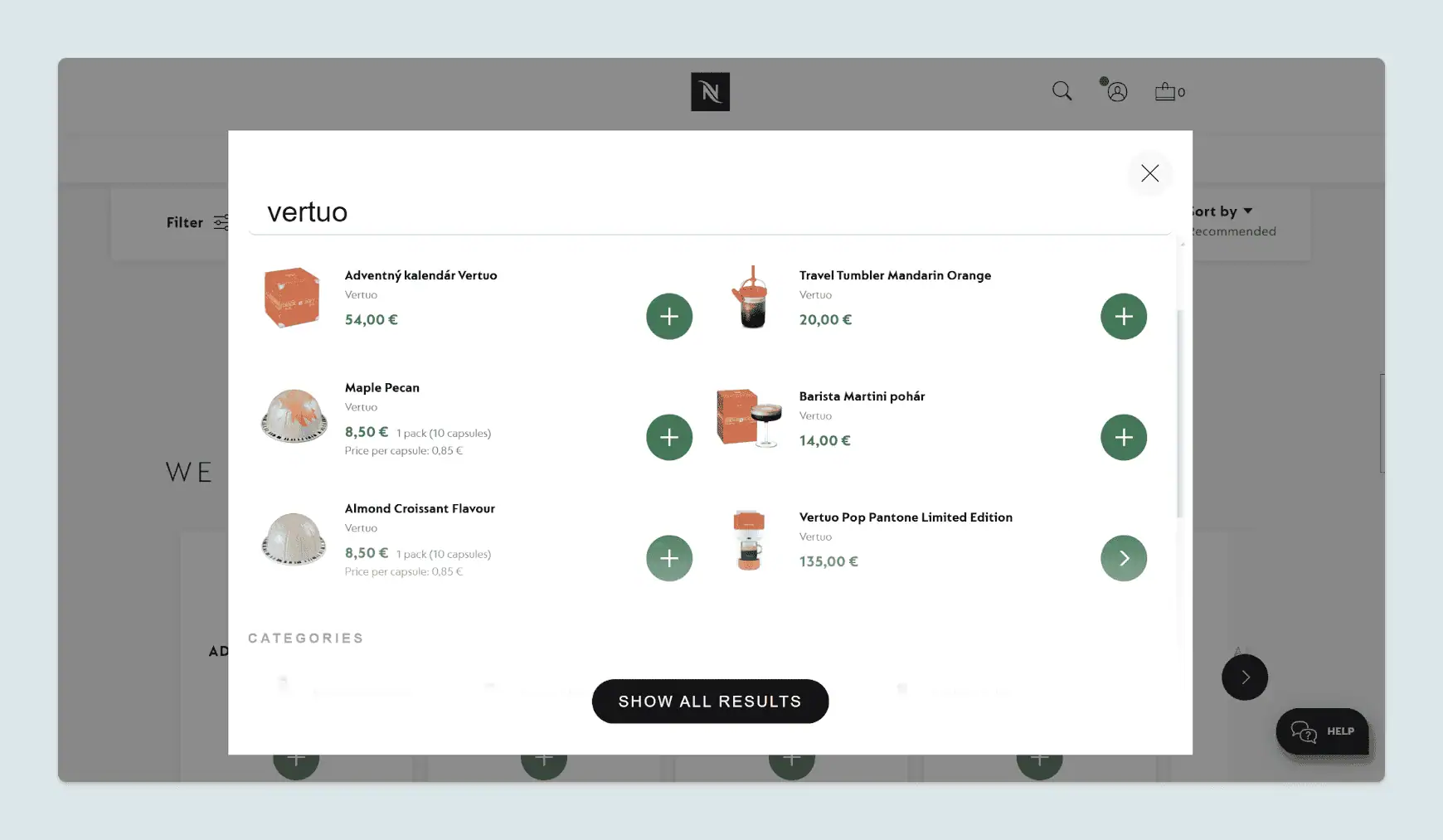The width and height of the screenshot is (1443, 840).
Task: Click Travel Tumbler Mandarin Orange product image
Action: (x=749, y=298)
